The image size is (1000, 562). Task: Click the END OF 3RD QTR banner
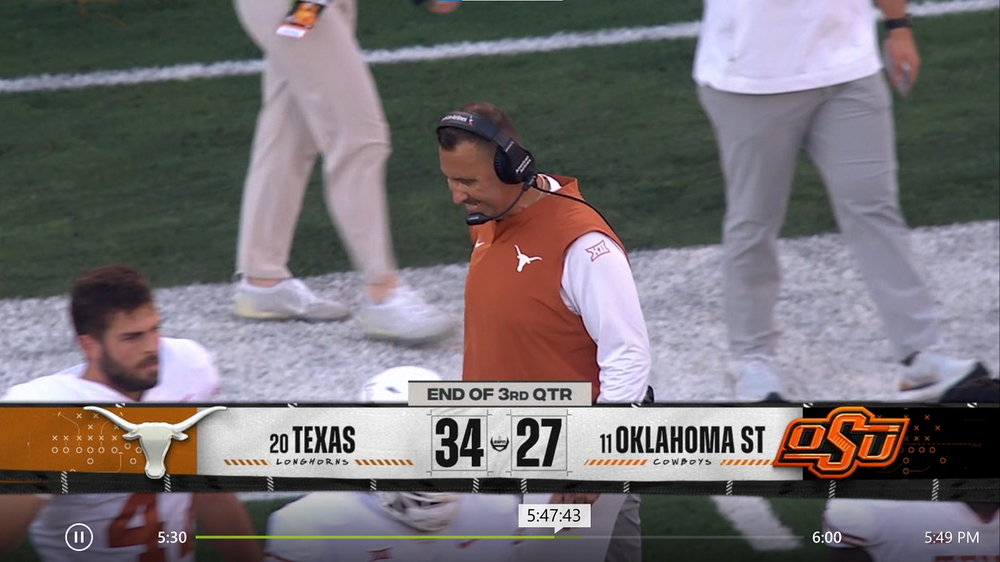pos(500,394)
